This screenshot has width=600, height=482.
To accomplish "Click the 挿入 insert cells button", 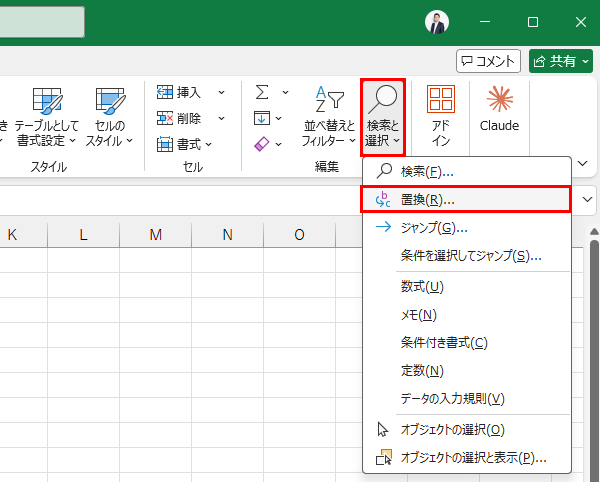I will [179, 92].
